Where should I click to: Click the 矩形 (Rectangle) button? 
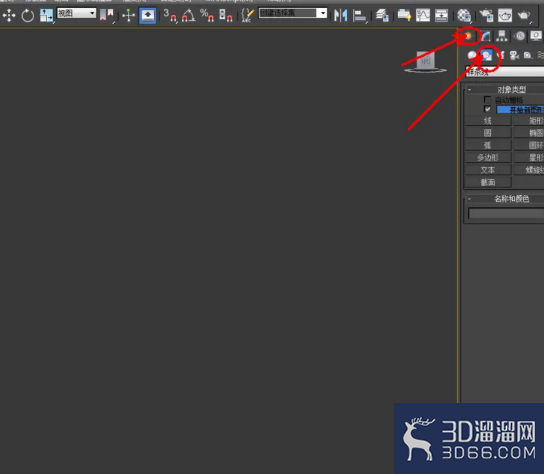click(529, 120)
